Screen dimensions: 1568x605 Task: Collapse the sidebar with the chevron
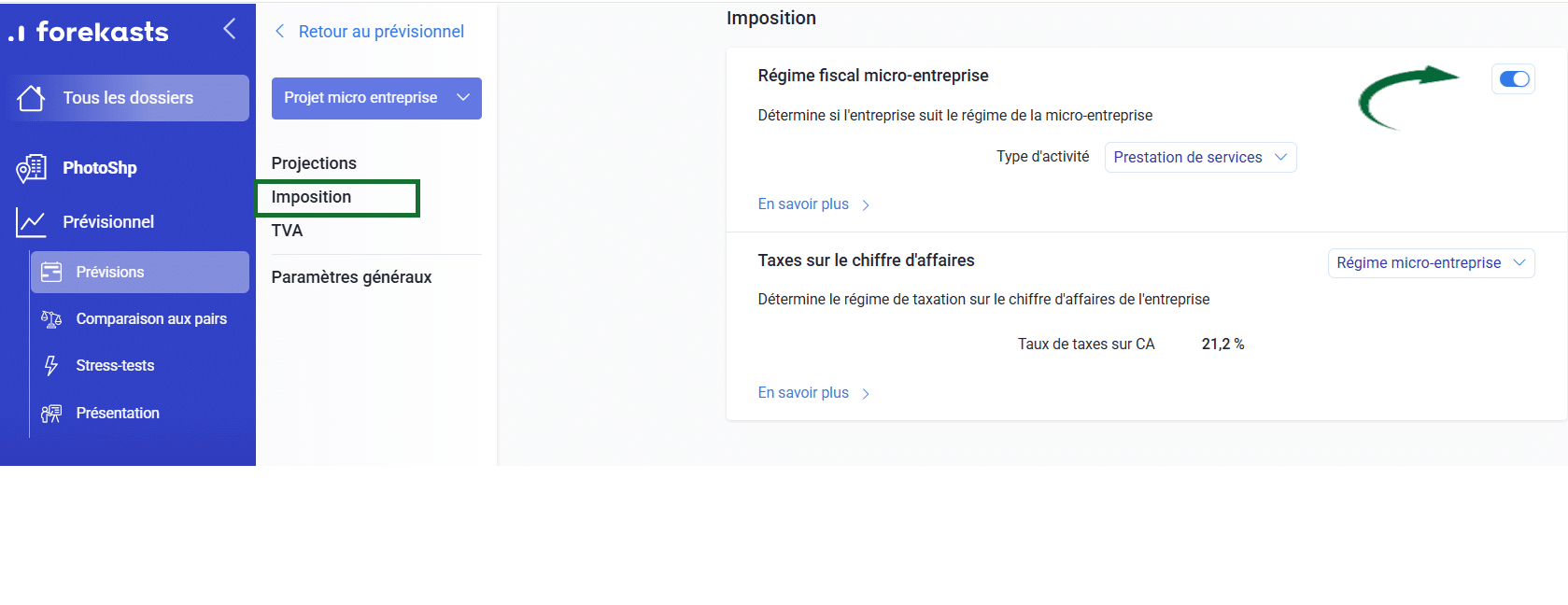click(230, 29)
